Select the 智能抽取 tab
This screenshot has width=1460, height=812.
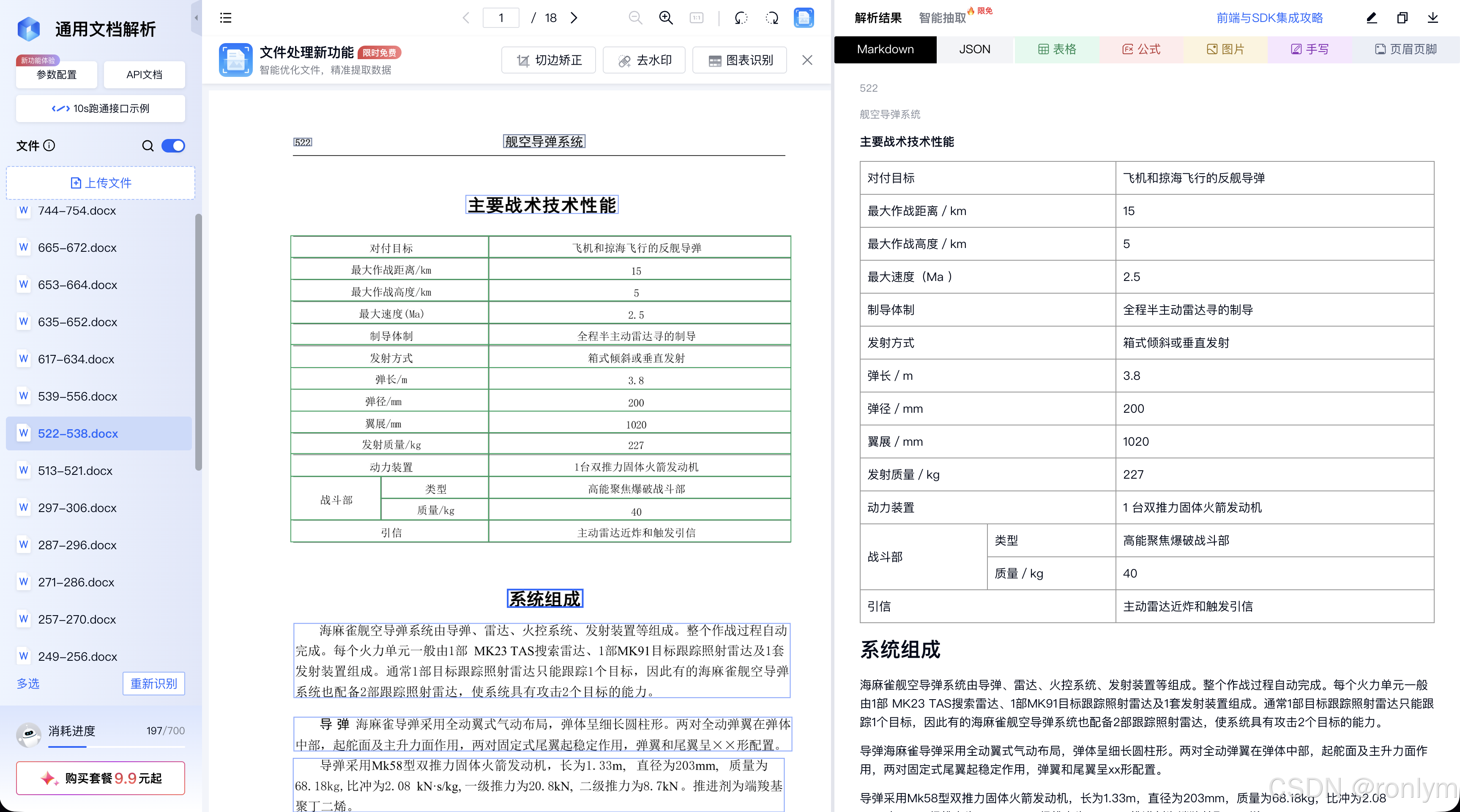click(x=942, y=18)
